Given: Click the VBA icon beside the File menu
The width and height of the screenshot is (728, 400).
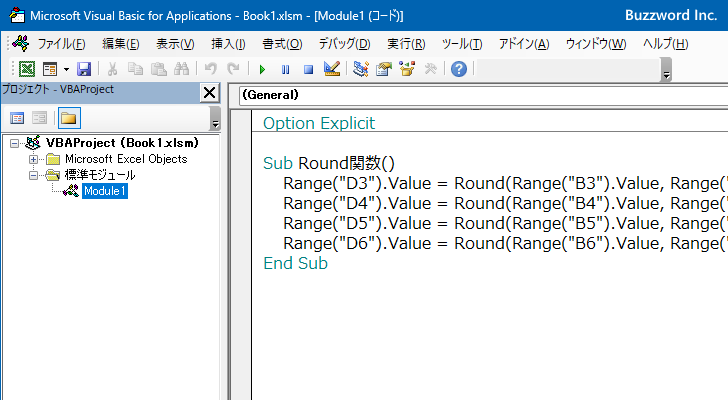Looking at the screenshot, I should 20,44.
